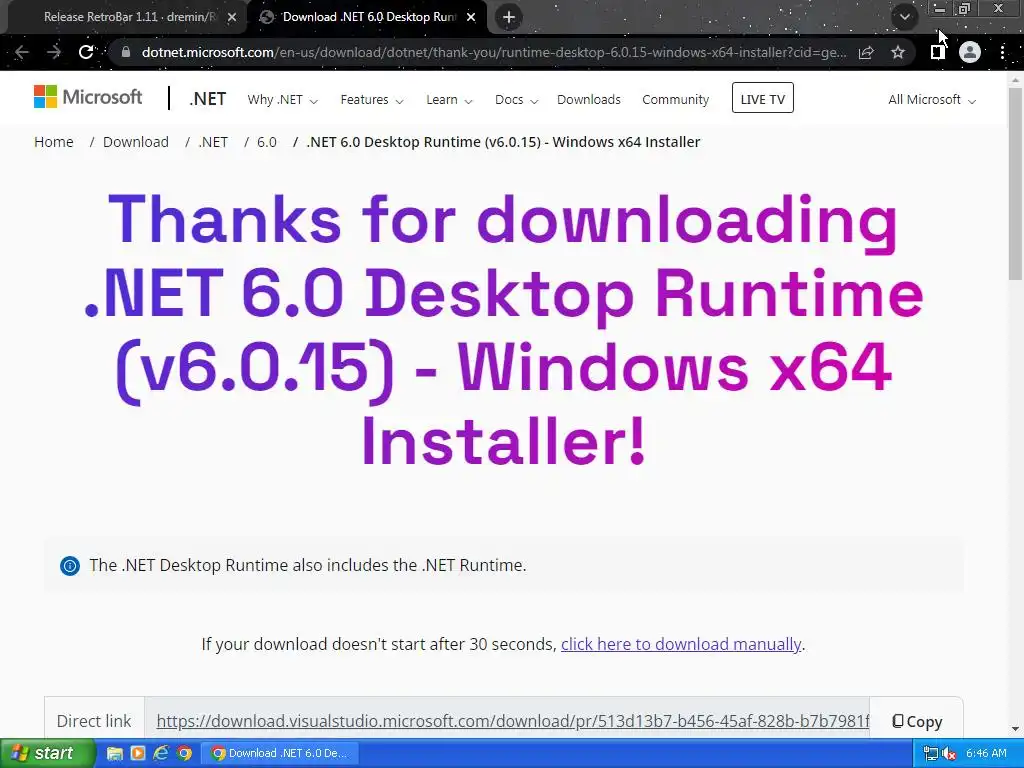Bookmark this page with the star icon
The height and width of the screenshot is (768, 1024).
[898, 52]
